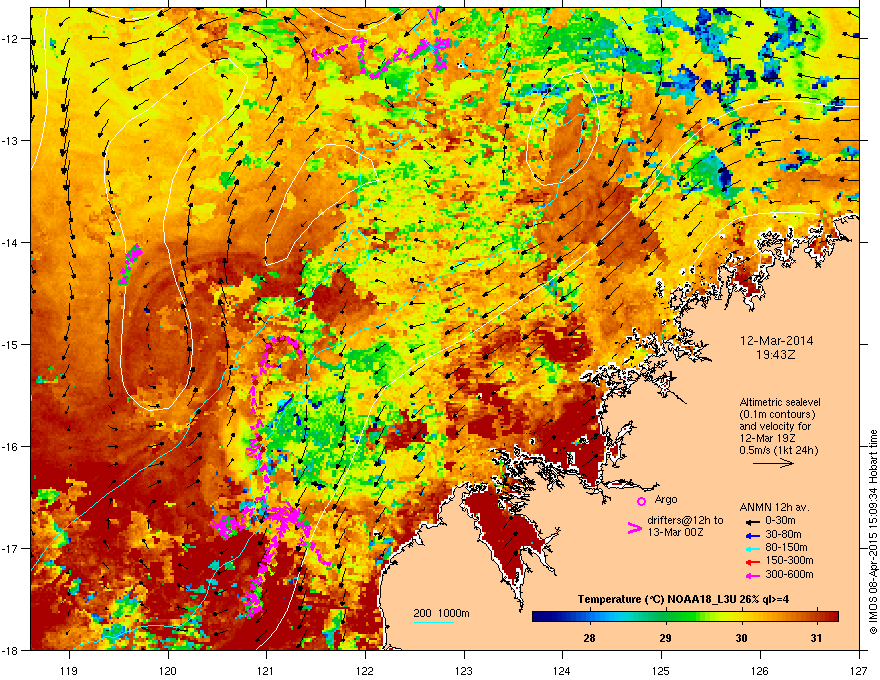Click the '29' color bar tick label
The image size is (880, 680).
pos(665,638)
